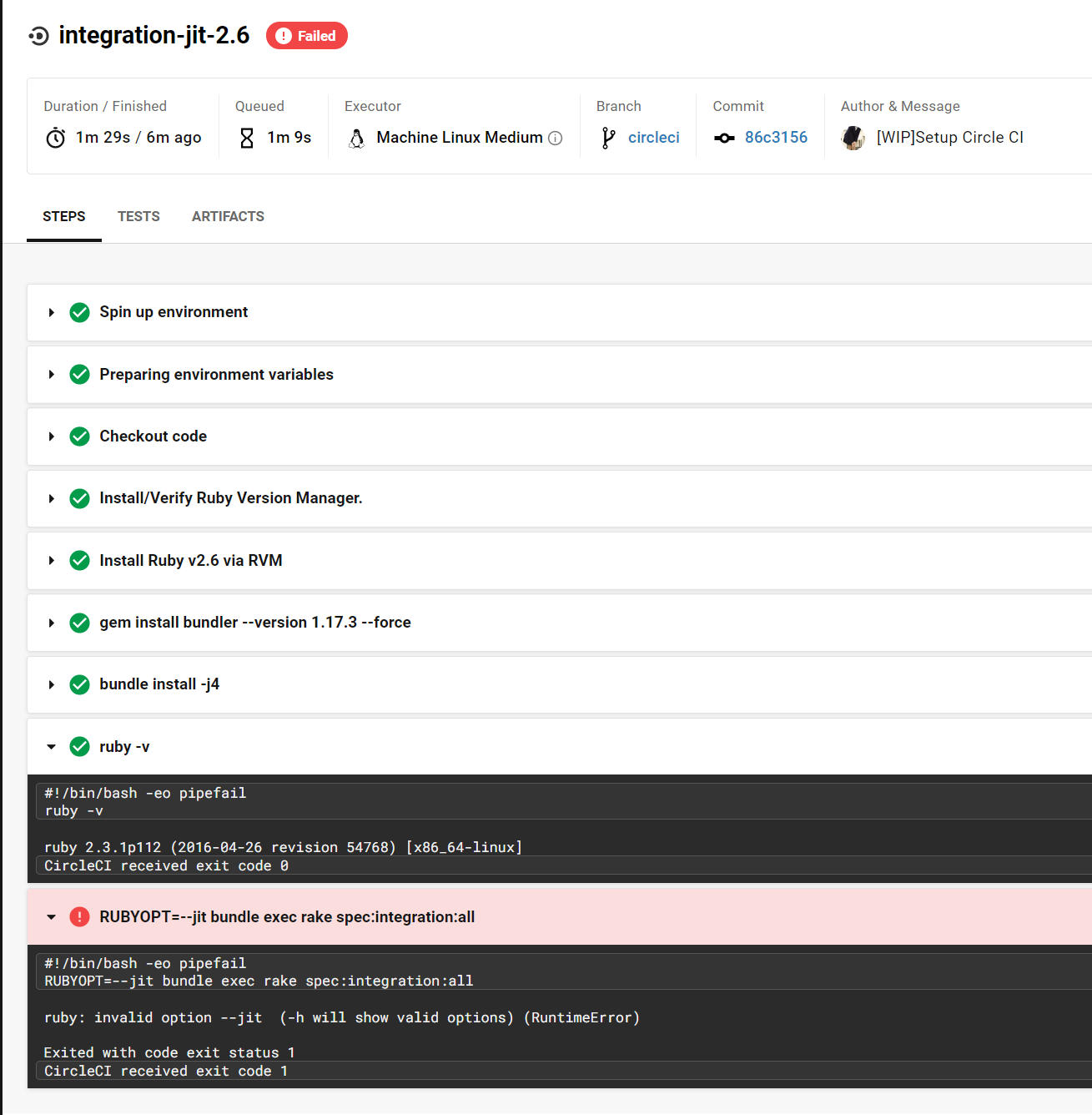The width and height of the screenshot is (1092, 1115).
Task: Expand Install Ruby v2.6 via RVM step
Action: coord(52,561)
